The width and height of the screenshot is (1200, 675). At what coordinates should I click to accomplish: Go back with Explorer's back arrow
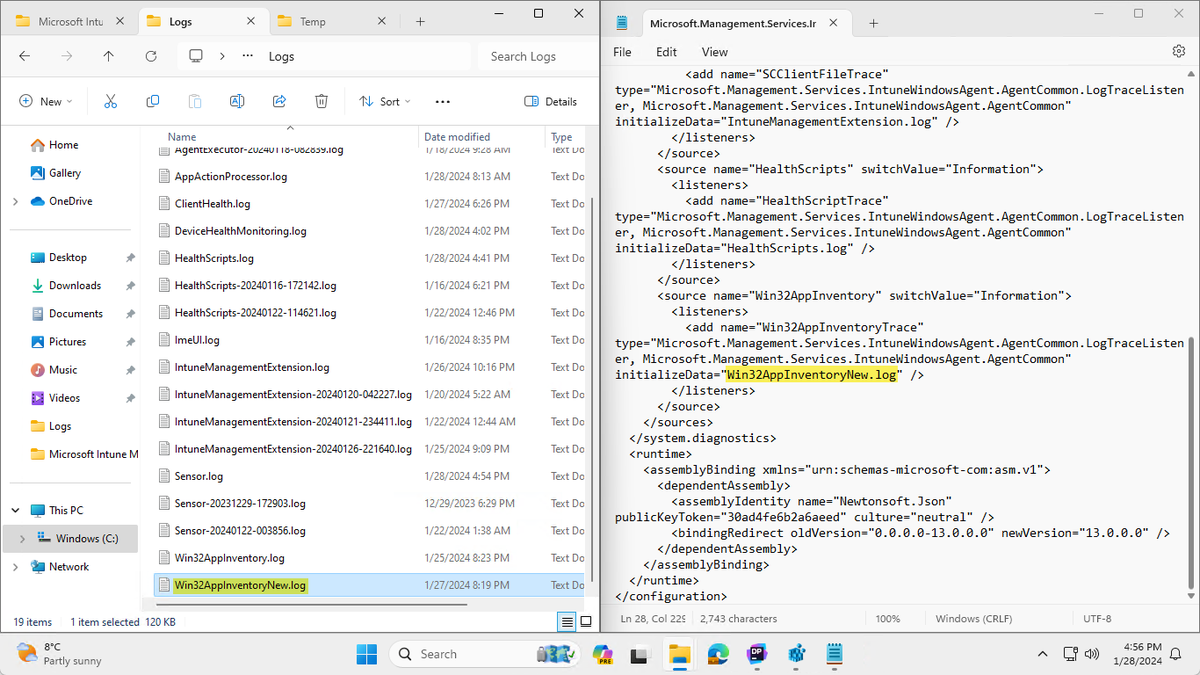pyautogui.click(x=25, y=57)
